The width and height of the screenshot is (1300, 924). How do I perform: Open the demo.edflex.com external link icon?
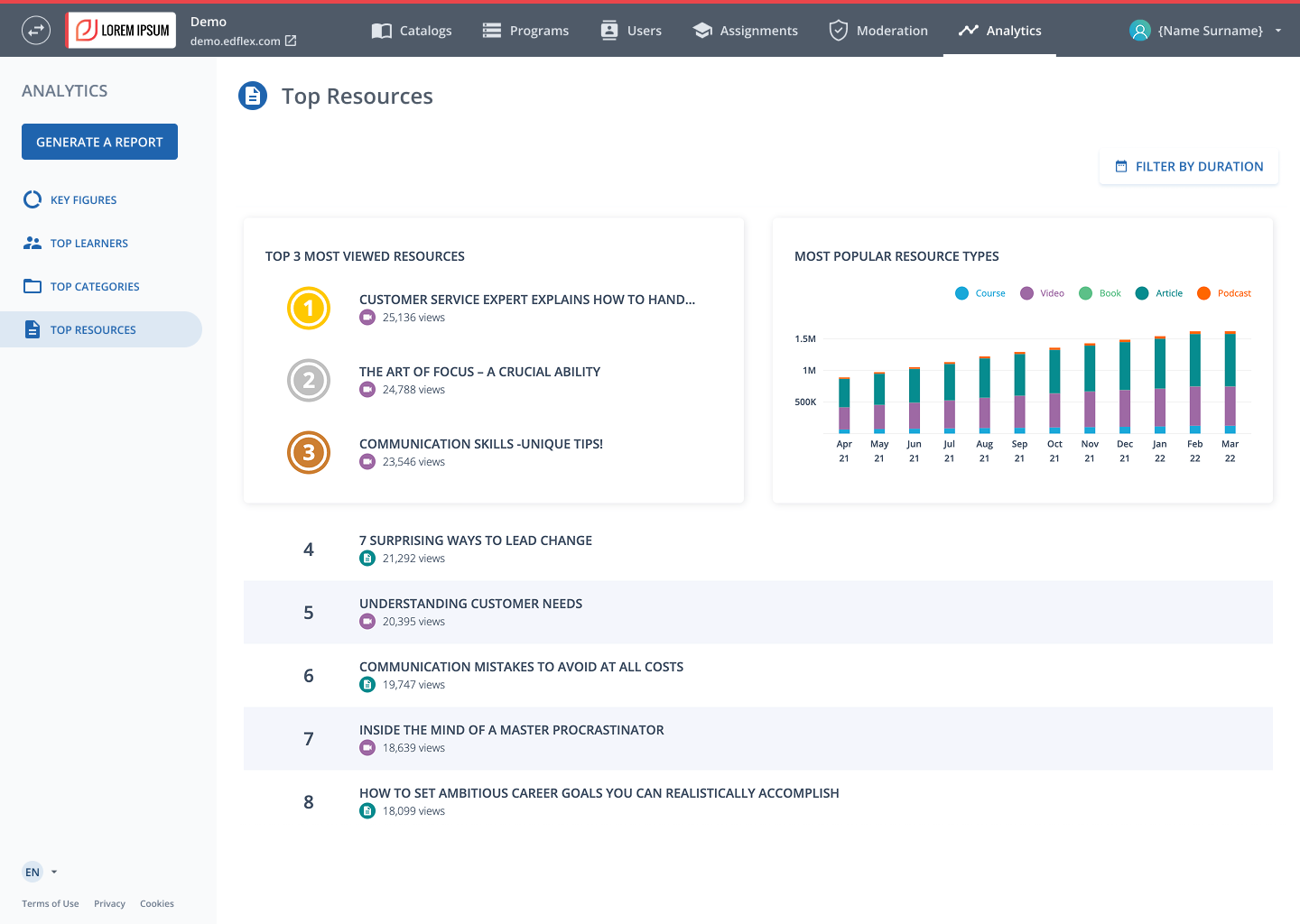point(291,41)
